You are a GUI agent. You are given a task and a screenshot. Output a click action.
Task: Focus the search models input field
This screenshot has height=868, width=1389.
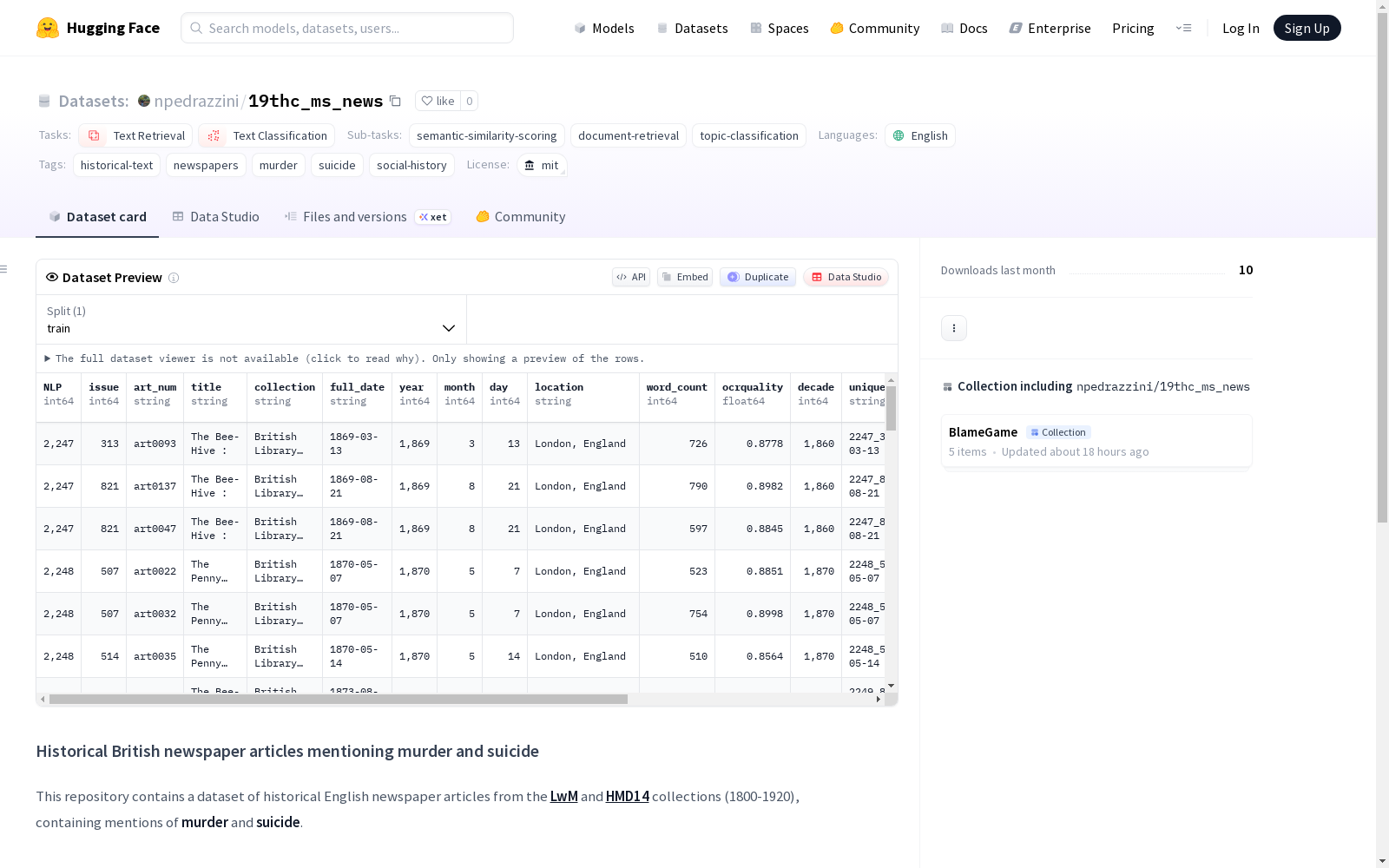(347, 28)
